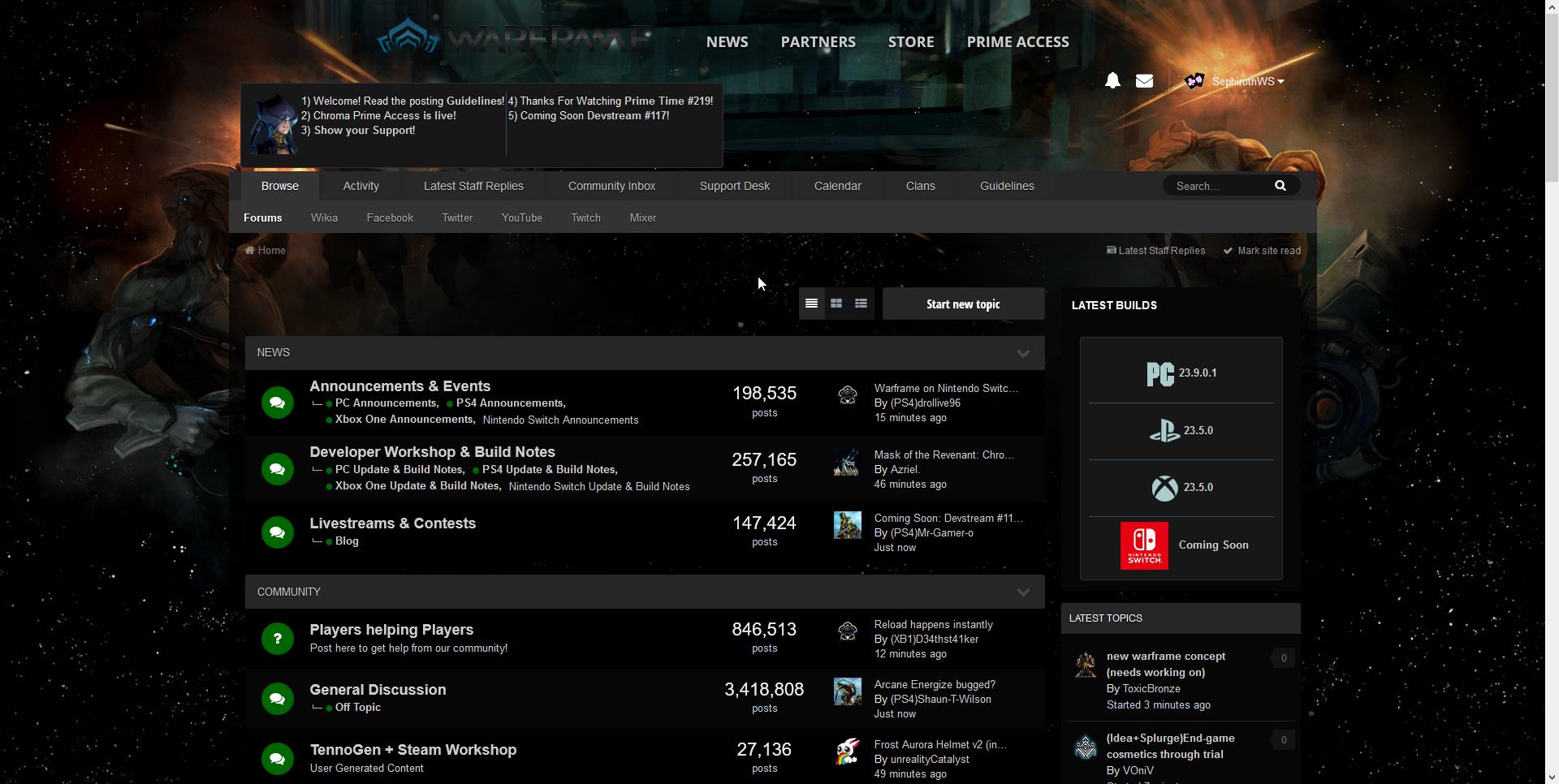Switch to the table list view icon
The width and height of the screenshot is (1559, 784).
pos(811,304)
